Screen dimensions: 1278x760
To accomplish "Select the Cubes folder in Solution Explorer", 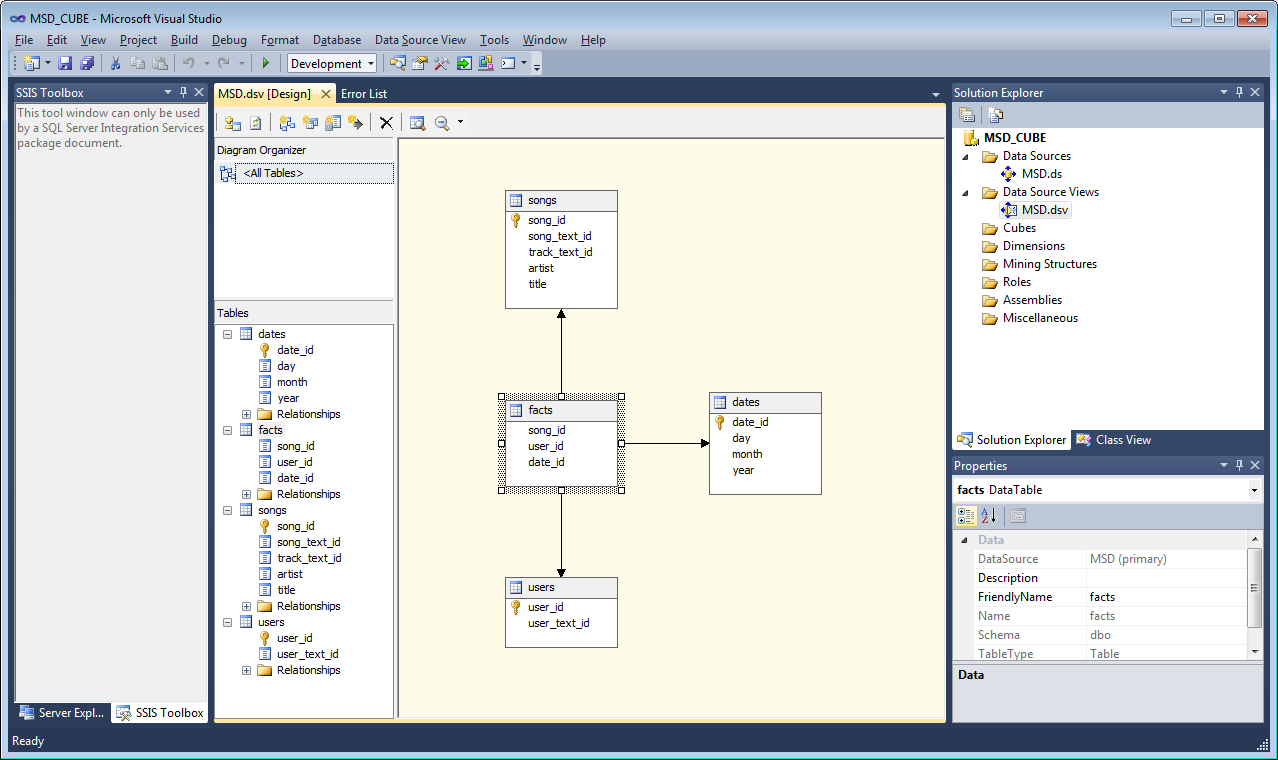I will click(x=1019, y=228).
